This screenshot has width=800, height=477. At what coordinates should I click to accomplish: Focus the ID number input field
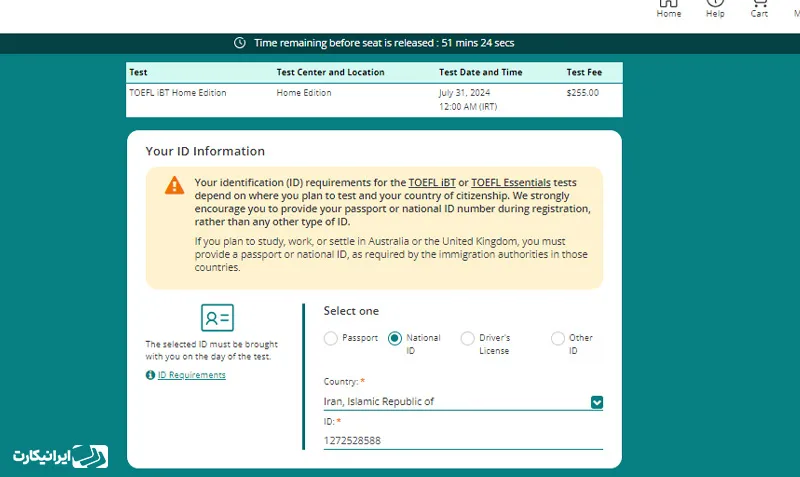click(463, 440)
